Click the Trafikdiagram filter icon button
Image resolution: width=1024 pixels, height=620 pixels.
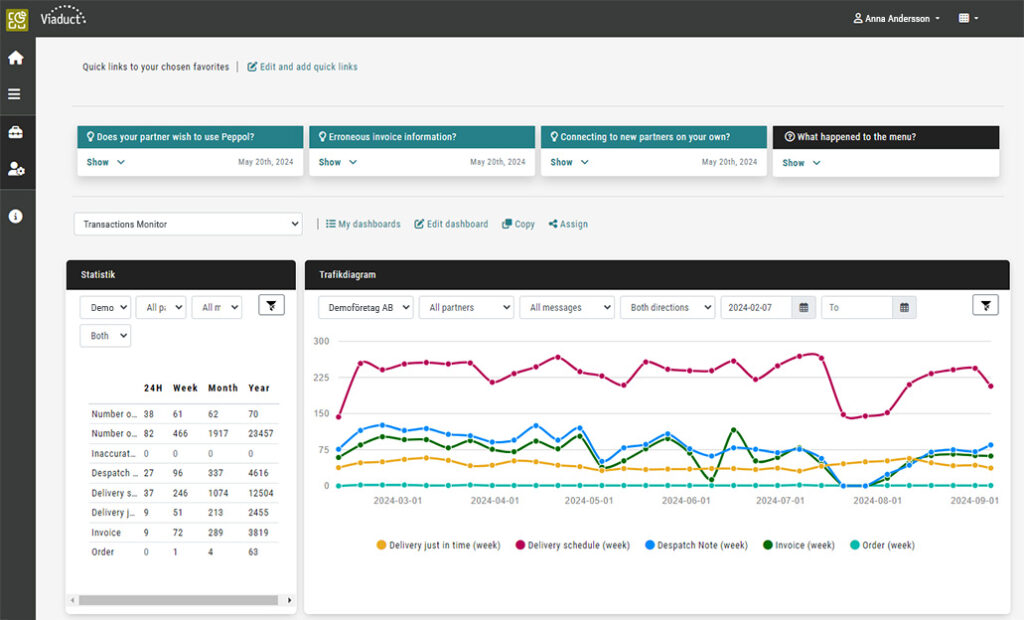click(985, 306)
